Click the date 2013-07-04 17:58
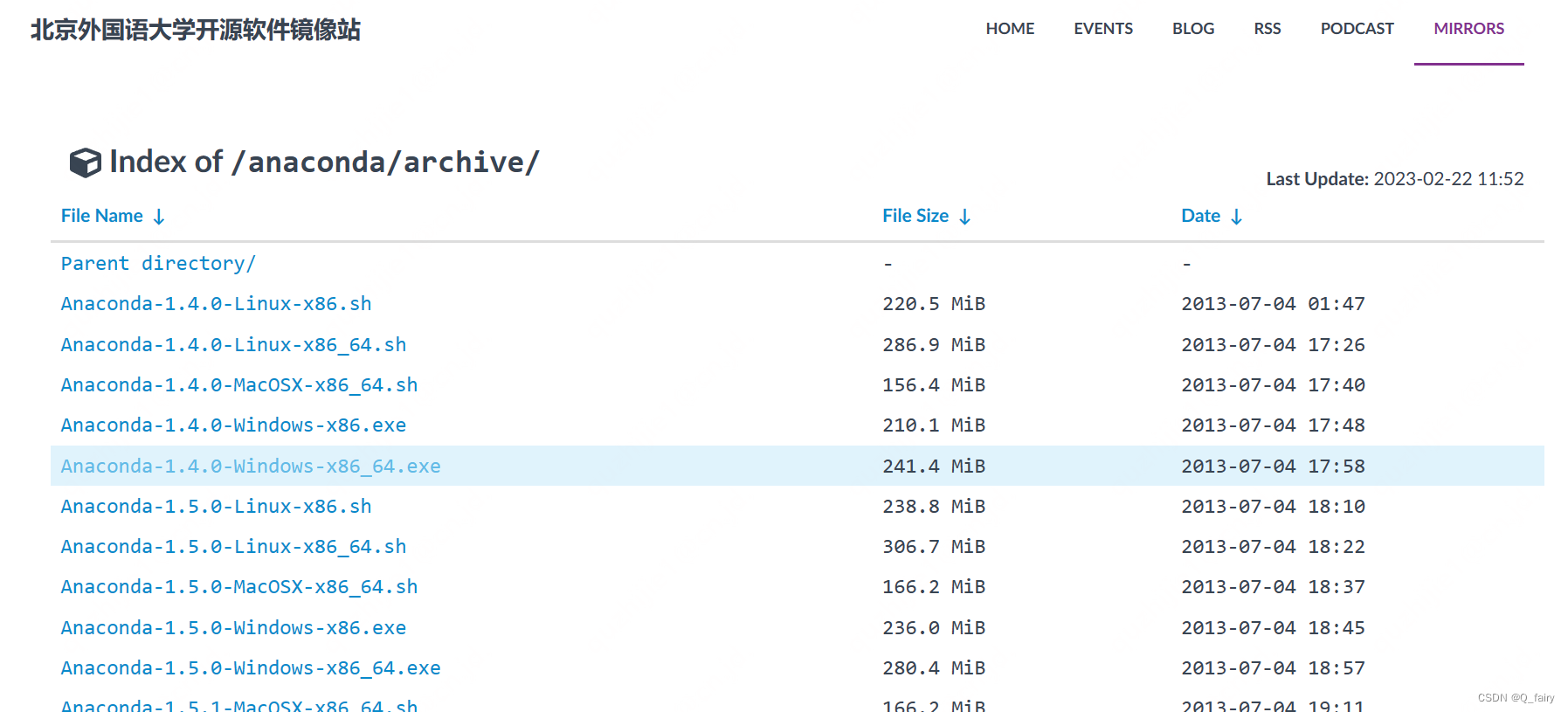1568x712 pixels. pyautogui.click(x=1273, y=467)
